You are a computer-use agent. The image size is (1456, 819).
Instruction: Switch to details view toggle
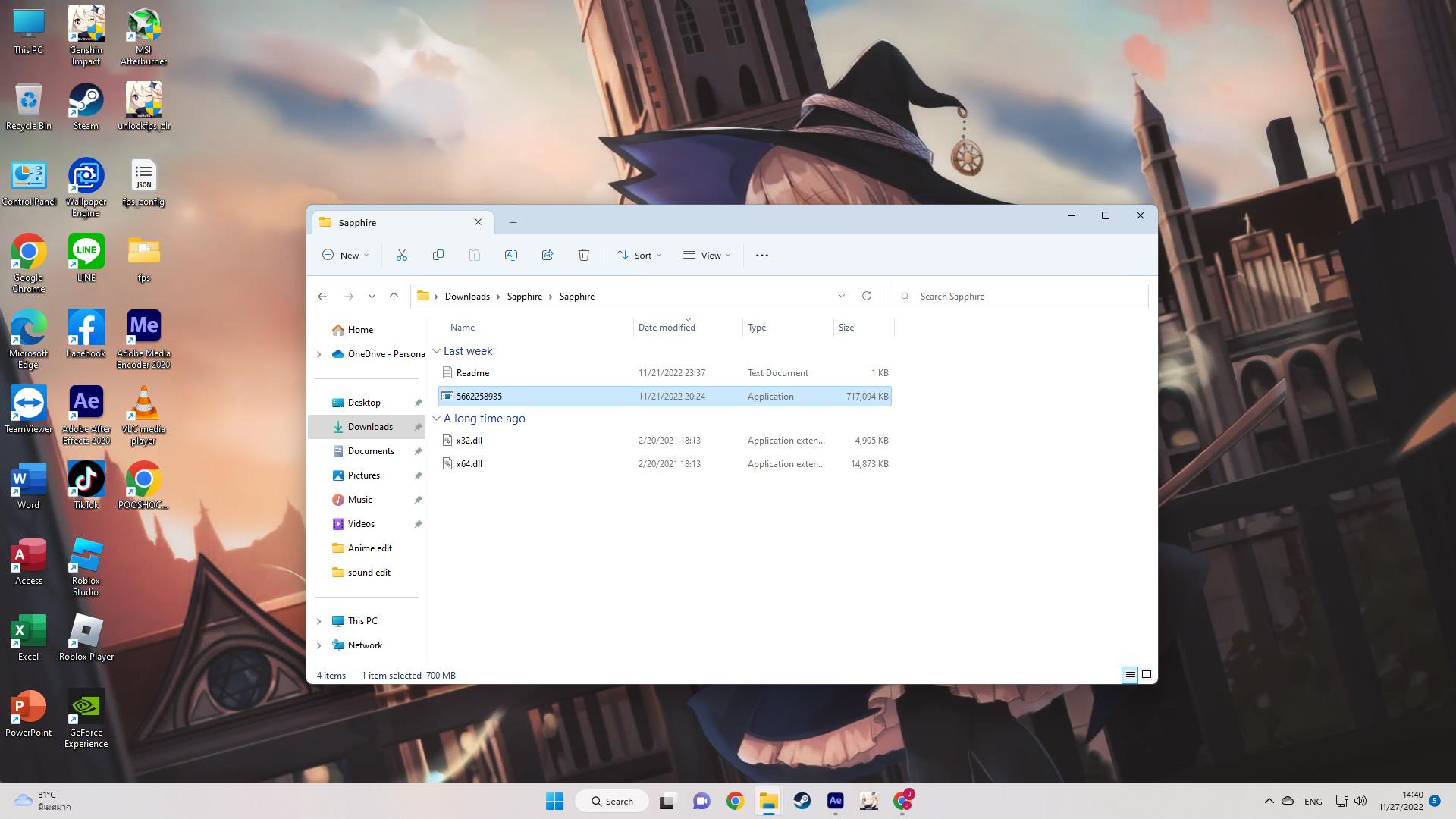point(1130,675)
